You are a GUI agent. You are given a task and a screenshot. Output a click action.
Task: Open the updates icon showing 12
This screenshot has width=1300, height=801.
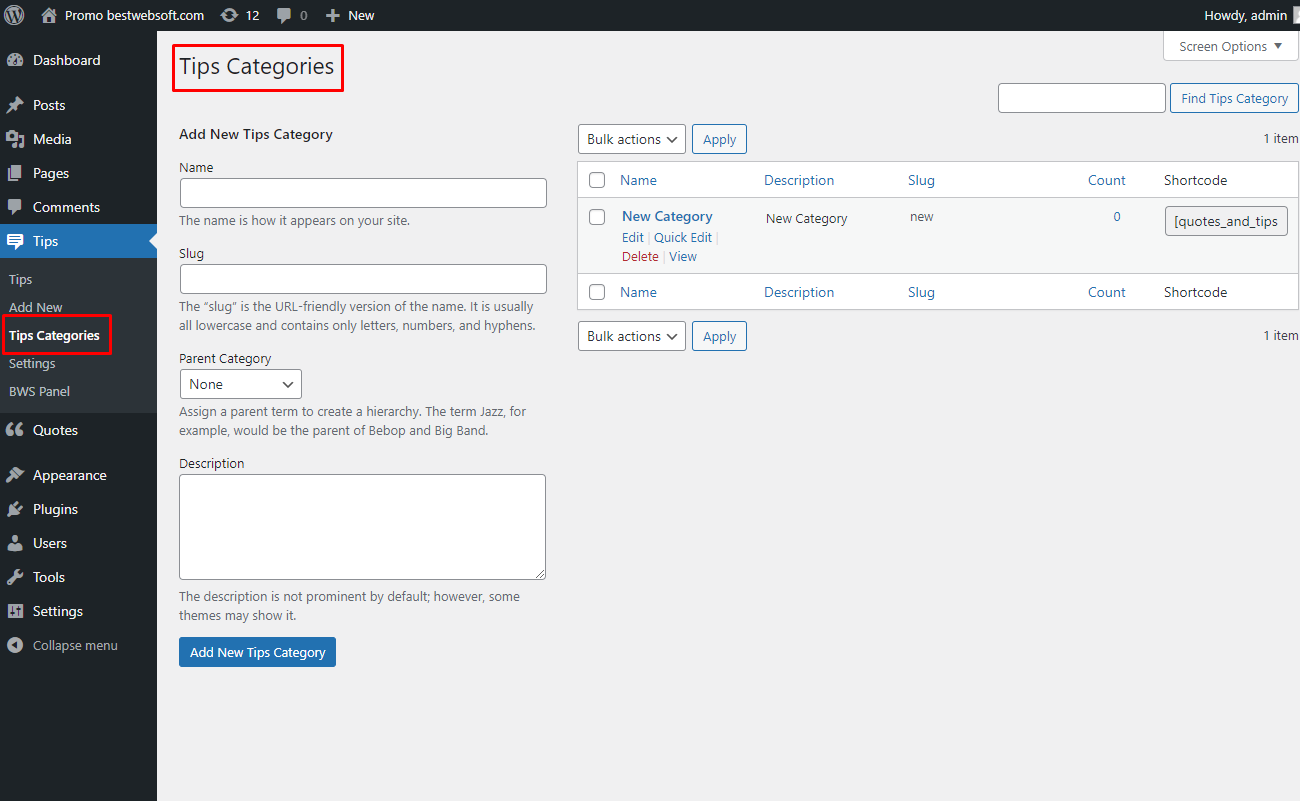(229, 15)
